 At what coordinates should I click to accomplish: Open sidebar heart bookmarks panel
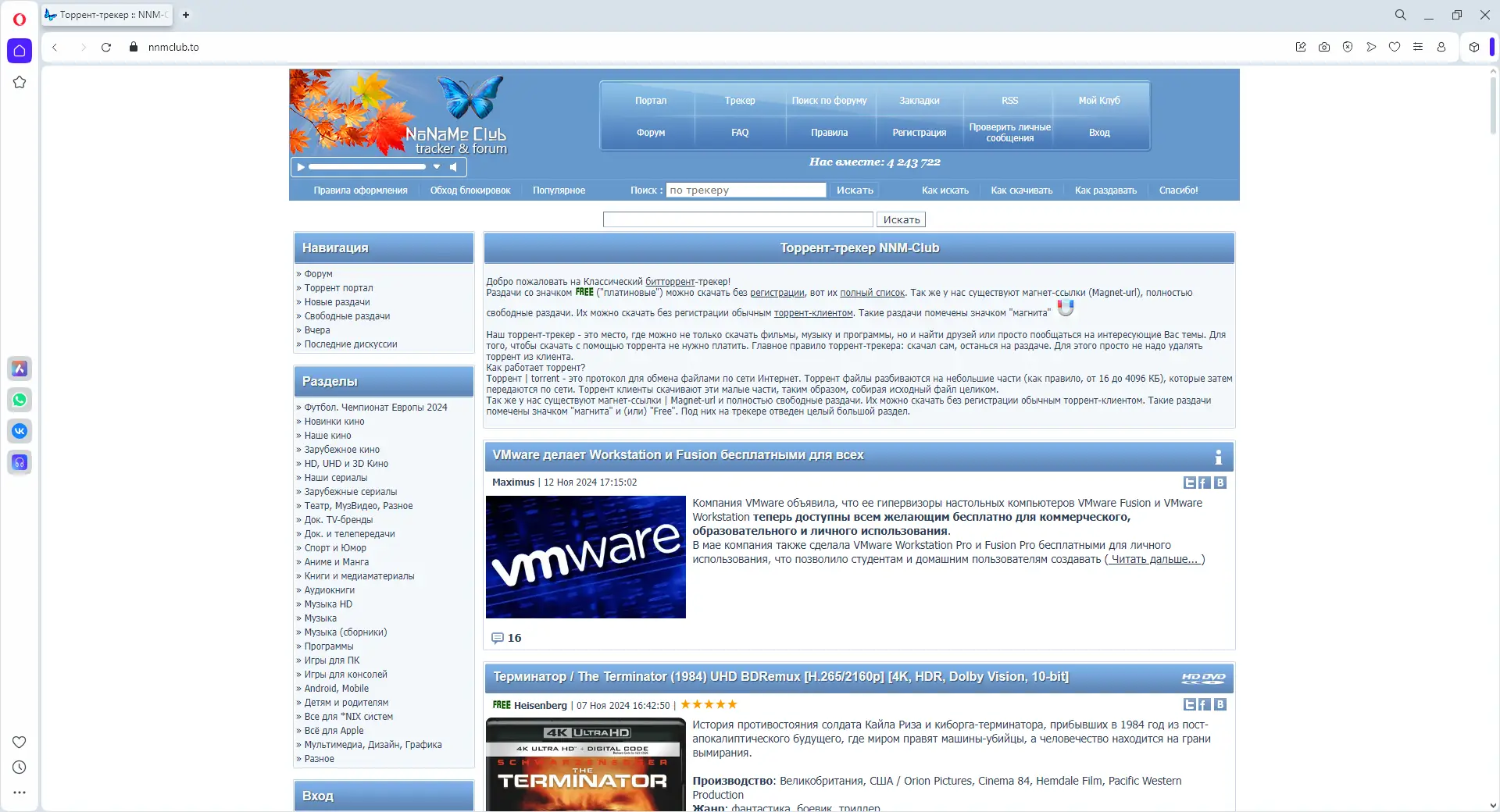coord(20,742)
